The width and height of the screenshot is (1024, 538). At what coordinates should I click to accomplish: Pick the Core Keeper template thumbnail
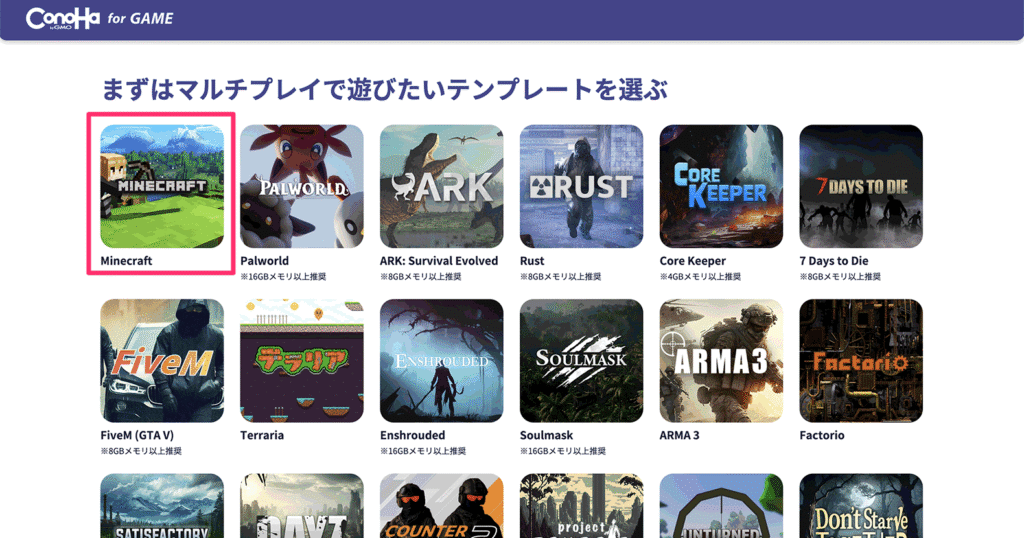point(721,186)
